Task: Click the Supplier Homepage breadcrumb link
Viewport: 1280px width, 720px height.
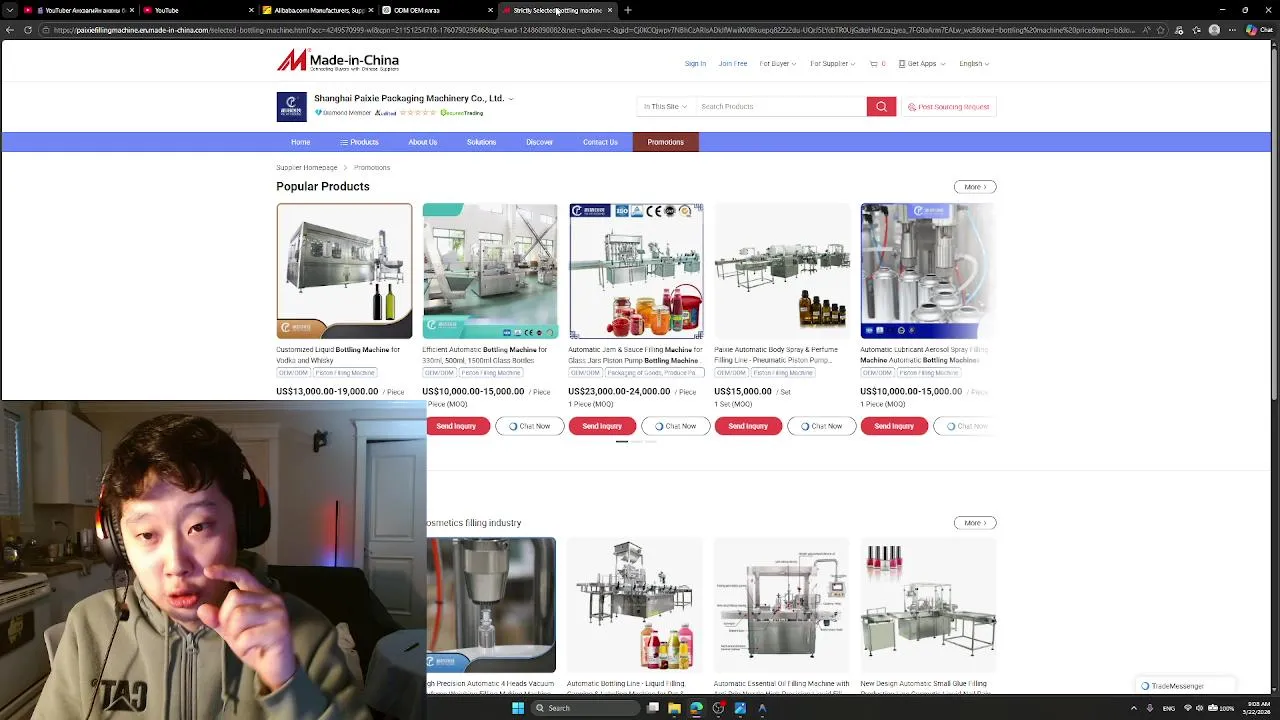Action: 307,167
